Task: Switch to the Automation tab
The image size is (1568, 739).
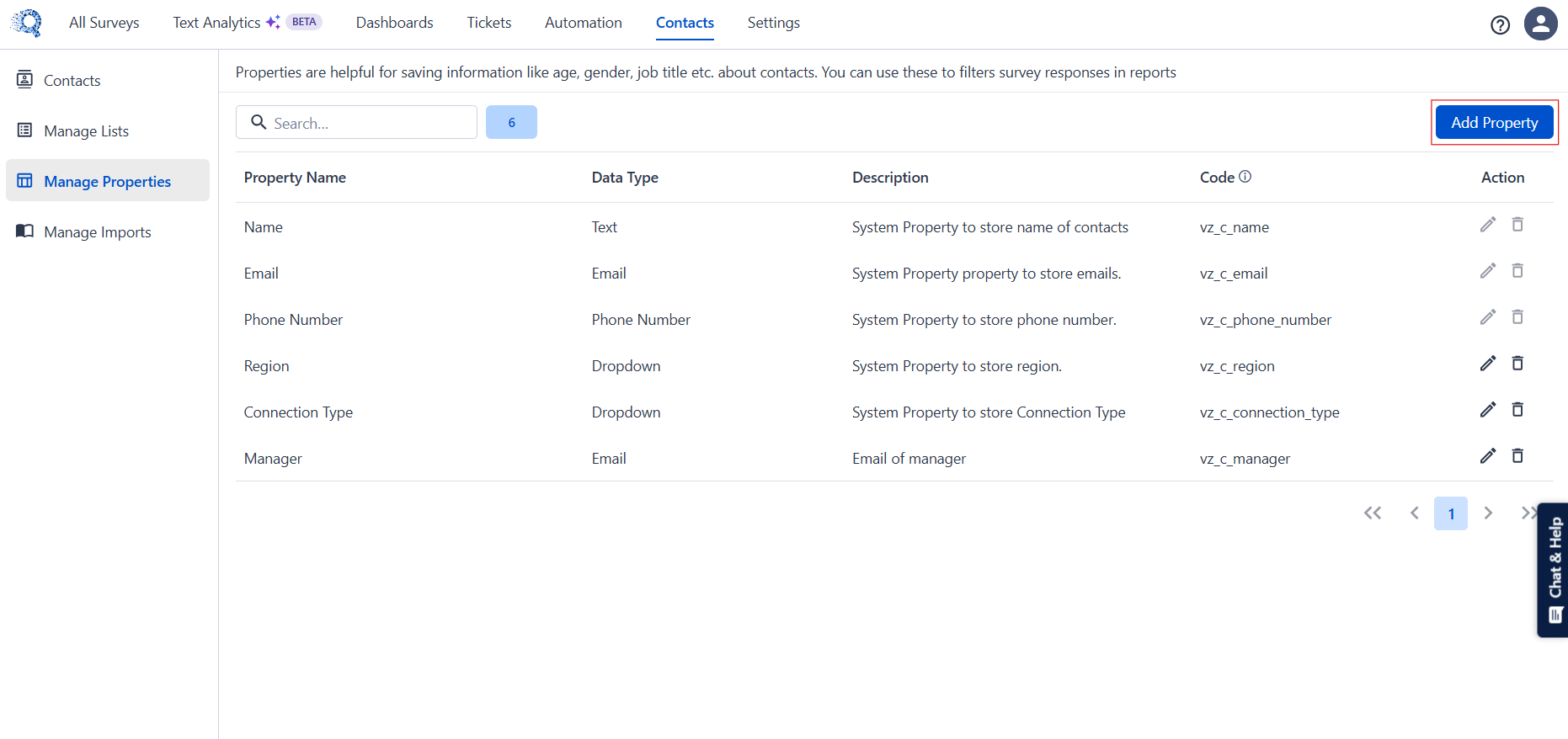Action: [x=583, y=23]
